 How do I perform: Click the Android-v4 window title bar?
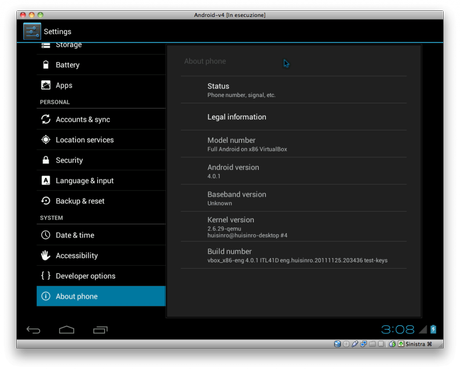(x=230, y=15)
